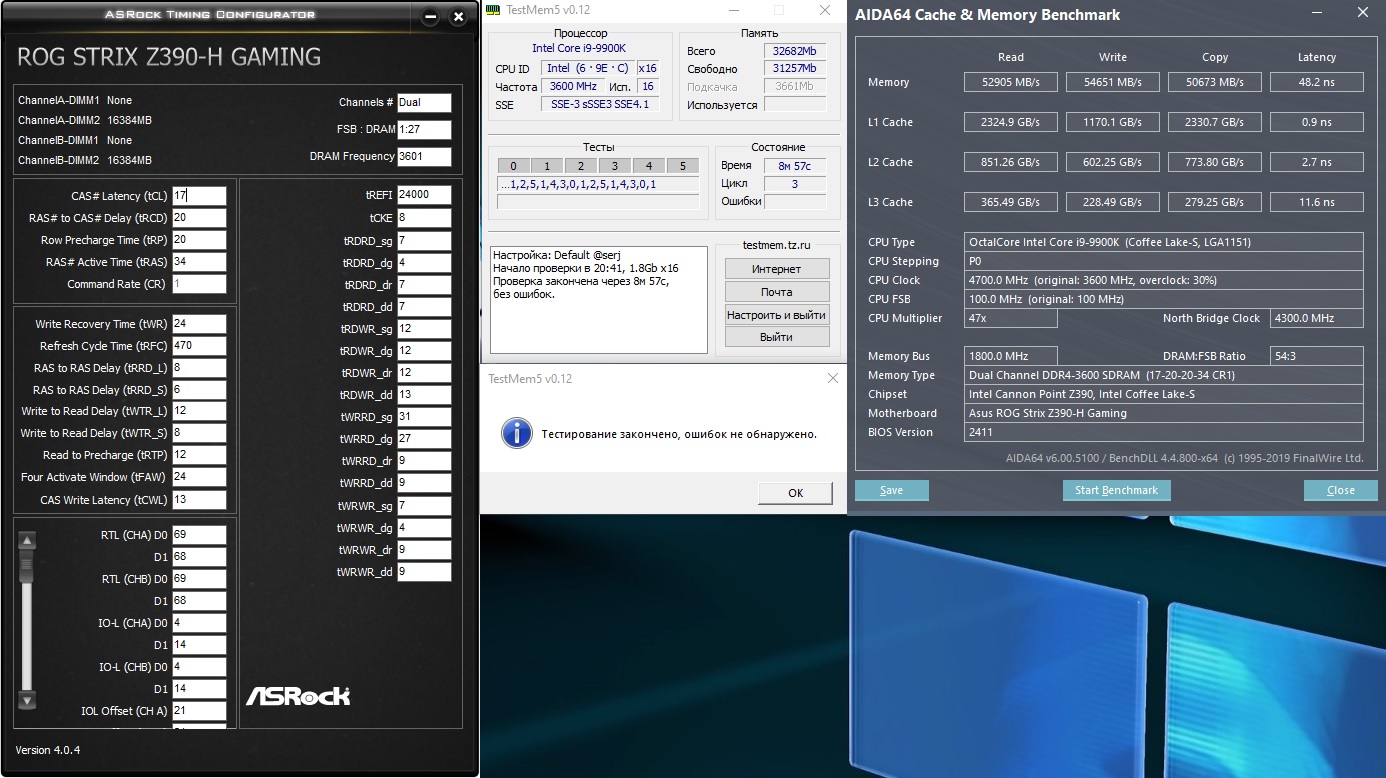
Task: Click the DRAM Frequency field showing 3601
Action: pyautogui.click(x=424, y=157)
